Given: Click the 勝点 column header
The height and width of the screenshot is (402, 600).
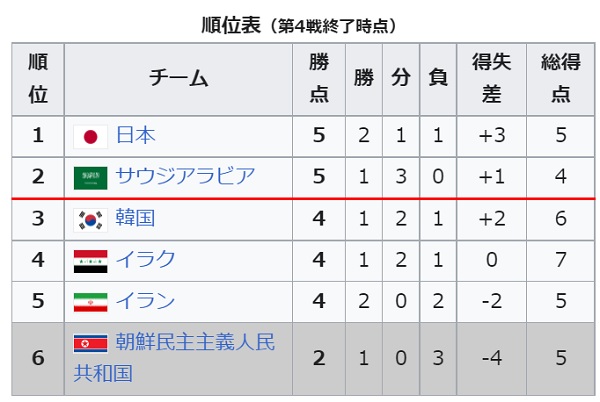Looking at the screenshot, I should point(319,78).
